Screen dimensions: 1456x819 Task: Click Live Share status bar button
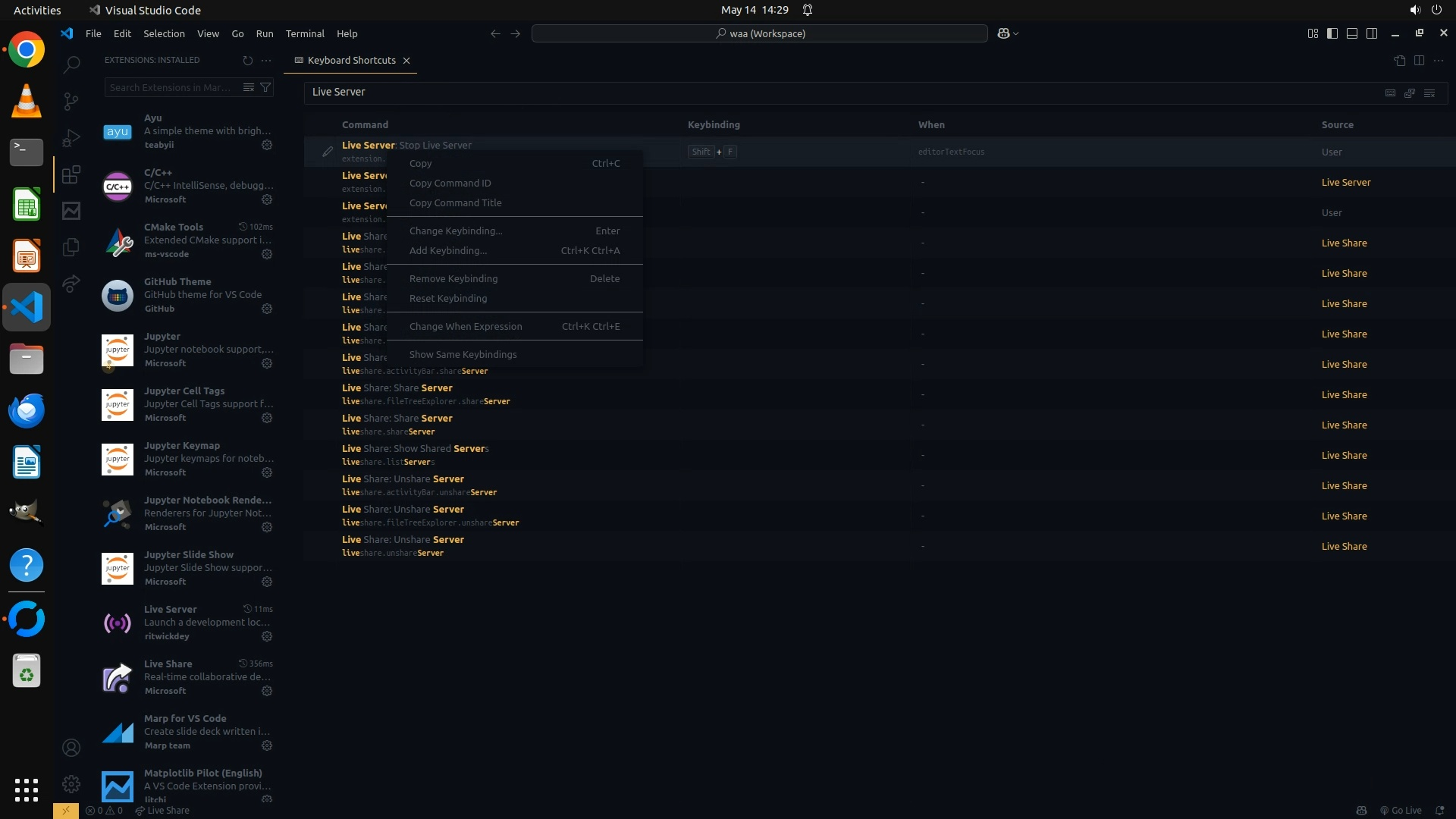(162, 810)
